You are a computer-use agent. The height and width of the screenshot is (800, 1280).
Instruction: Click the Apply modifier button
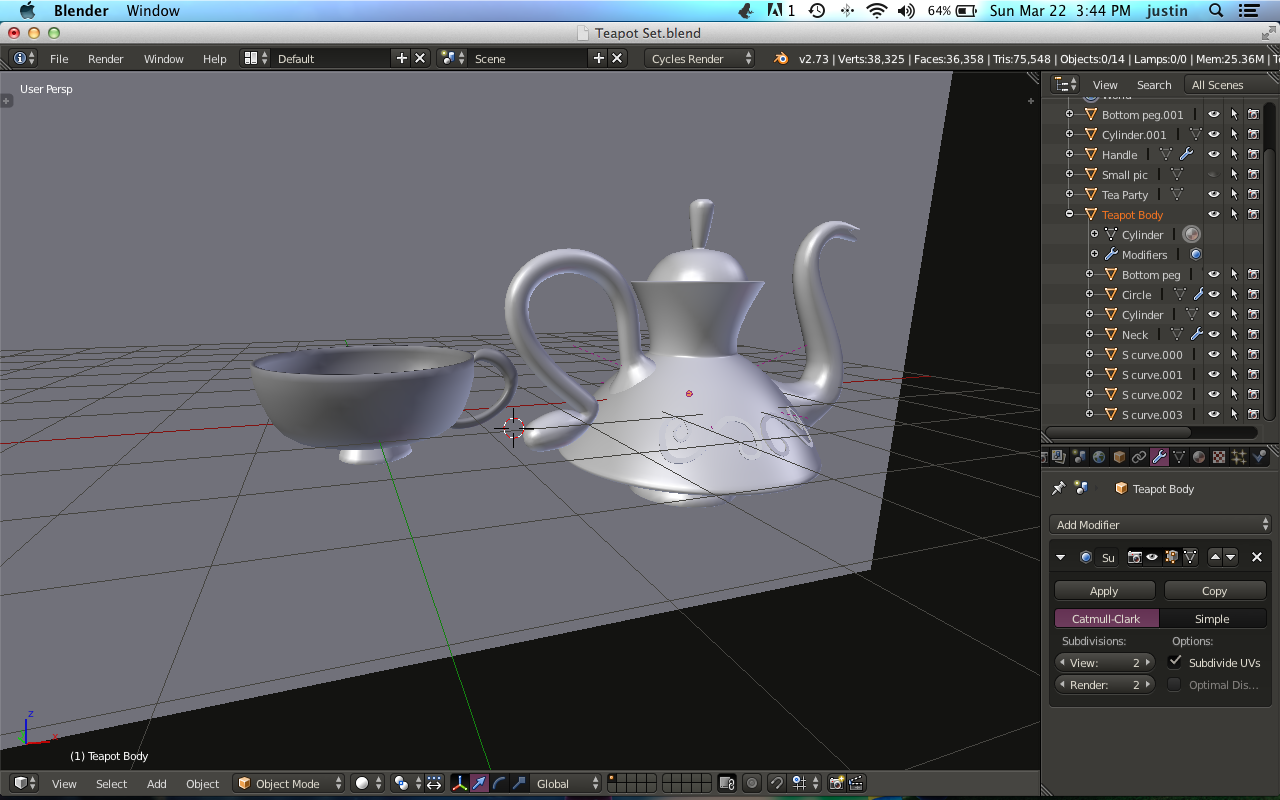[x=1104, y=591]
